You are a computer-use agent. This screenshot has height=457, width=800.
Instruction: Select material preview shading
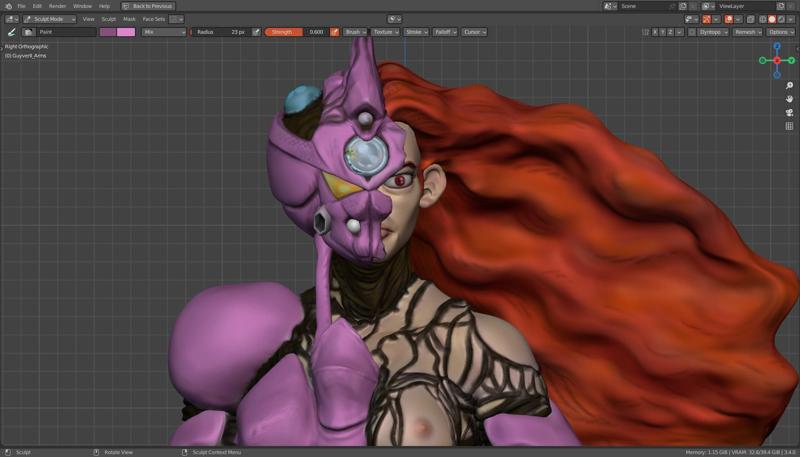tap(781, 19)
